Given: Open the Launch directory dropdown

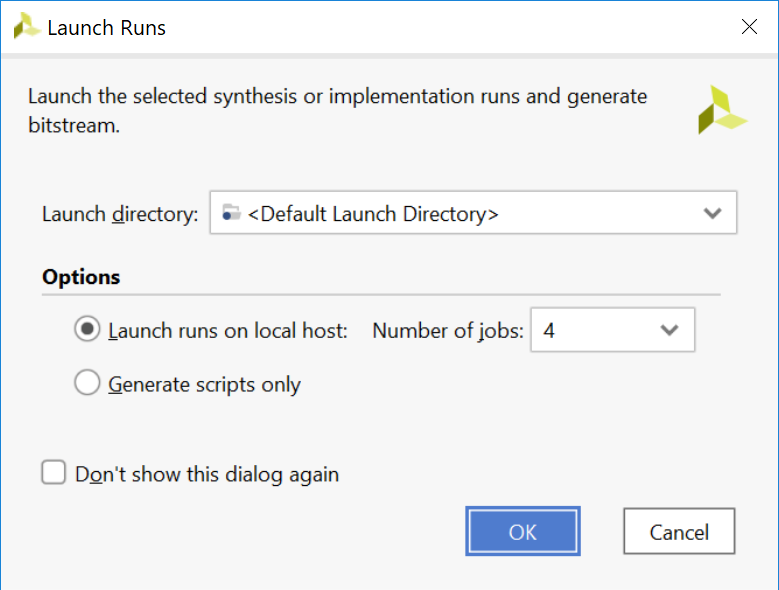Looking at the screenshot, I should coord(473,213).
